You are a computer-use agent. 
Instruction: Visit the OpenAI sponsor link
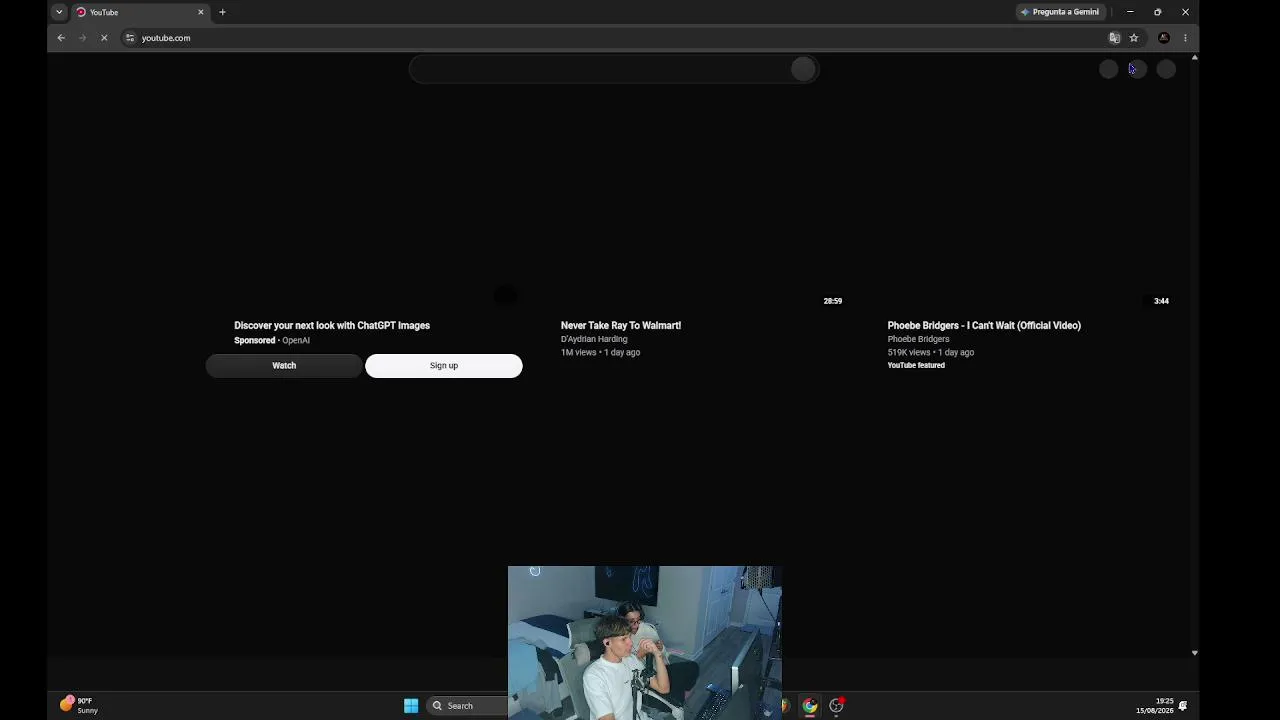(296, 340)
